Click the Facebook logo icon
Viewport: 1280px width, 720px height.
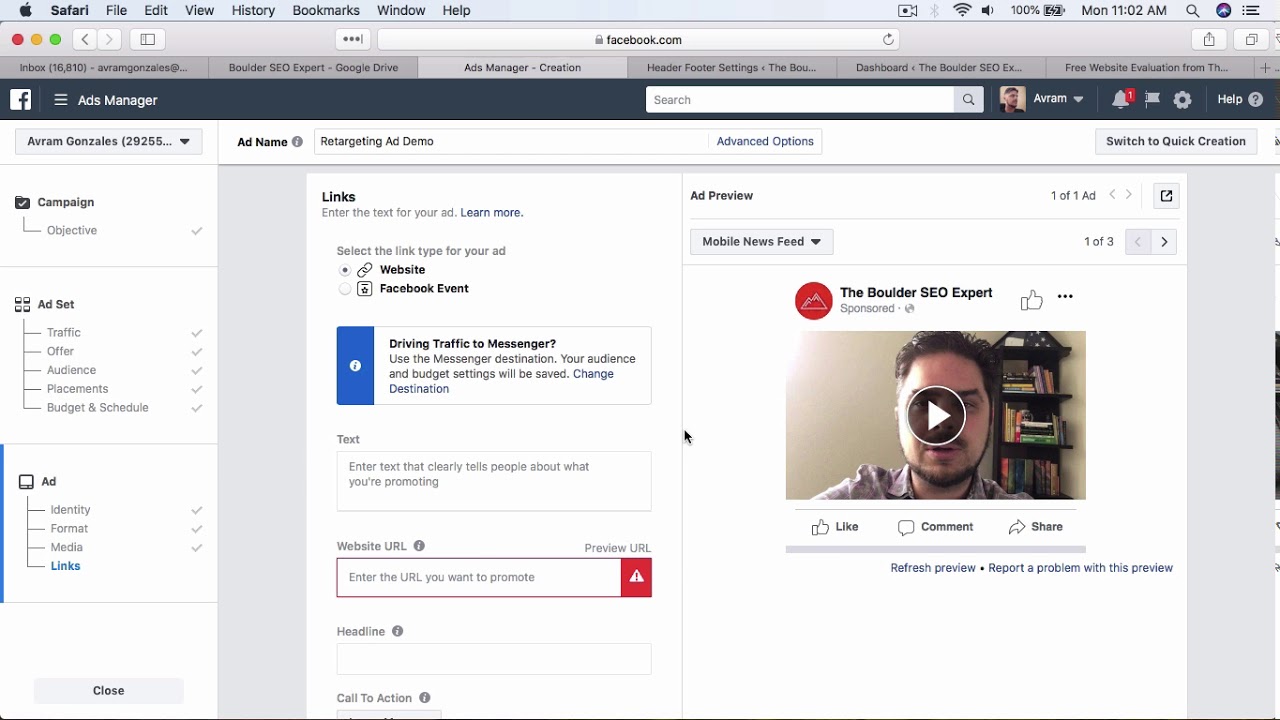click(x=21, y=100)
